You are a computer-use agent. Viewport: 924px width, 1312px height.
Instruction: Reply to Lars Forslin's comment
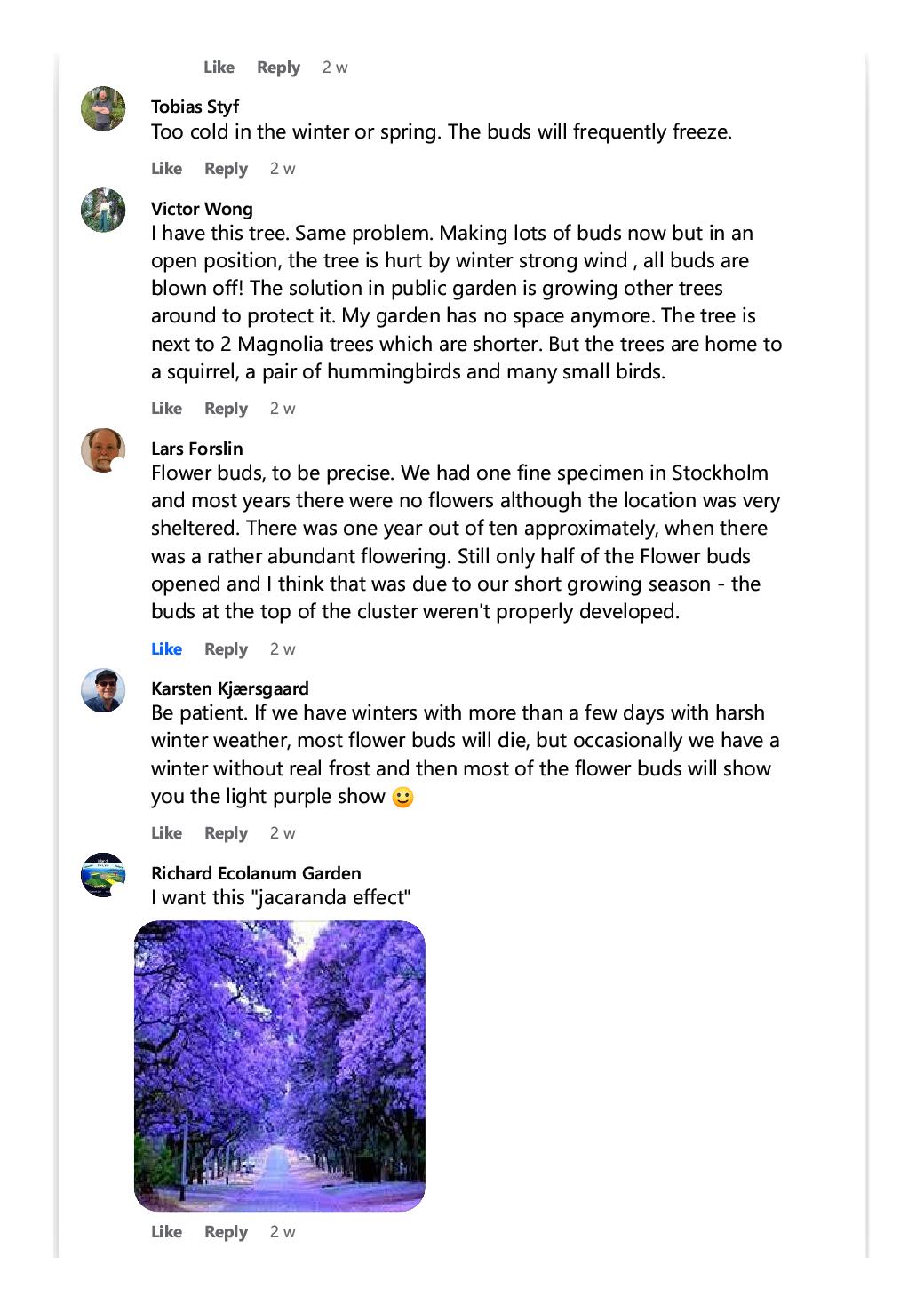tap(226, 649)
